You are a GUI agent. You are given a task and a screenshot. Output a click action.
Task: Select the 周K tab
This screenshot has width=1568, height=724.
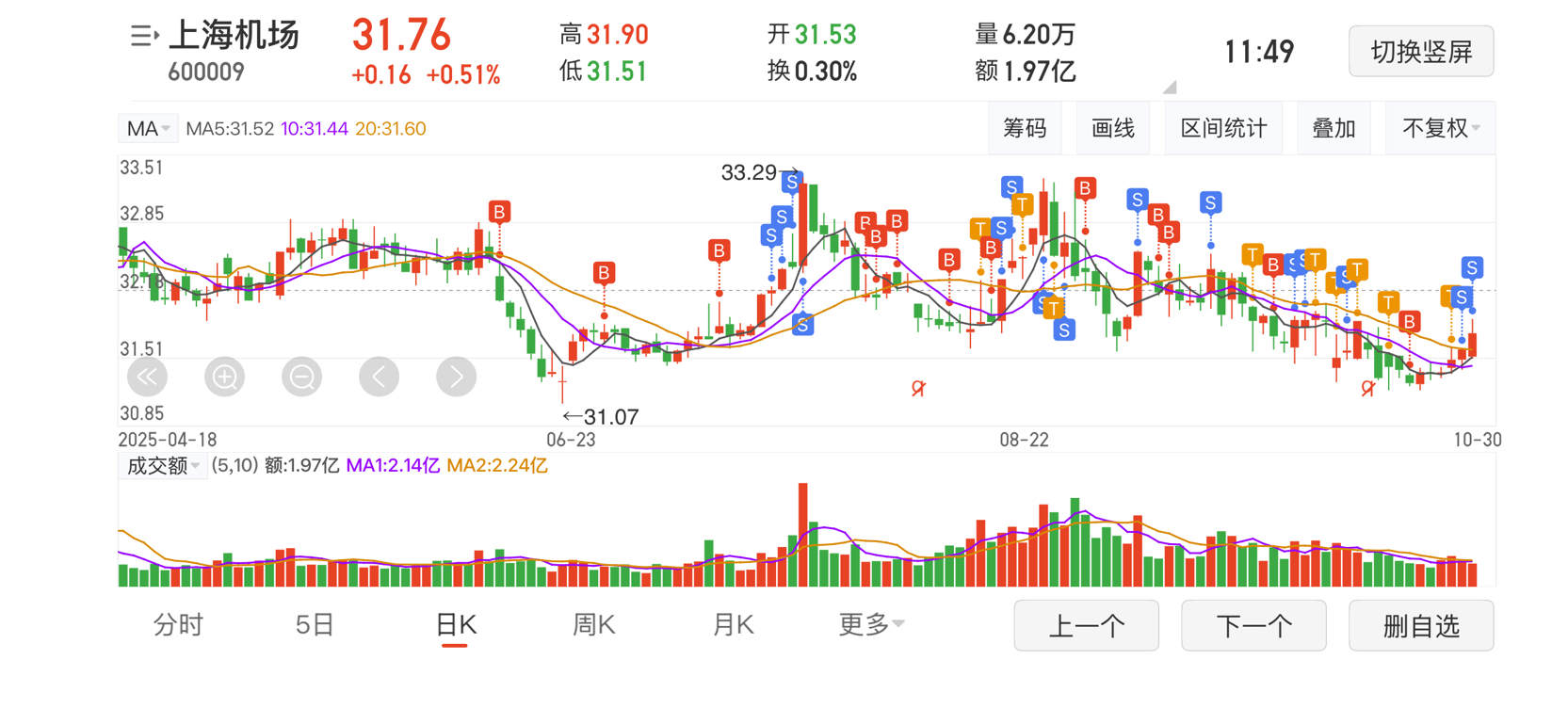click(x=594, y=624)
